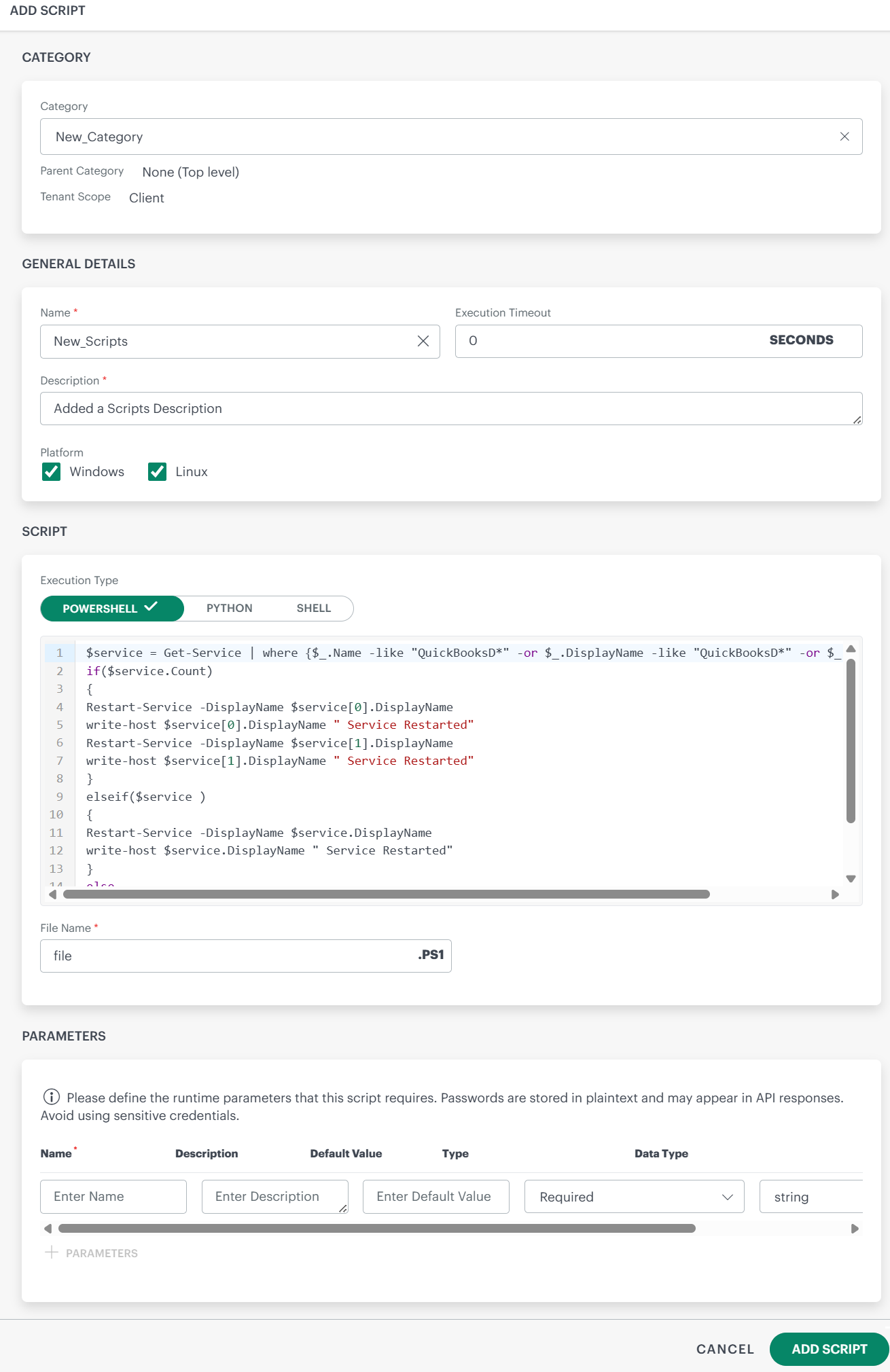Screen dimensions: 890x1372
Task: Uncheck the Windows platform checkbox
Action: [52, 471]
